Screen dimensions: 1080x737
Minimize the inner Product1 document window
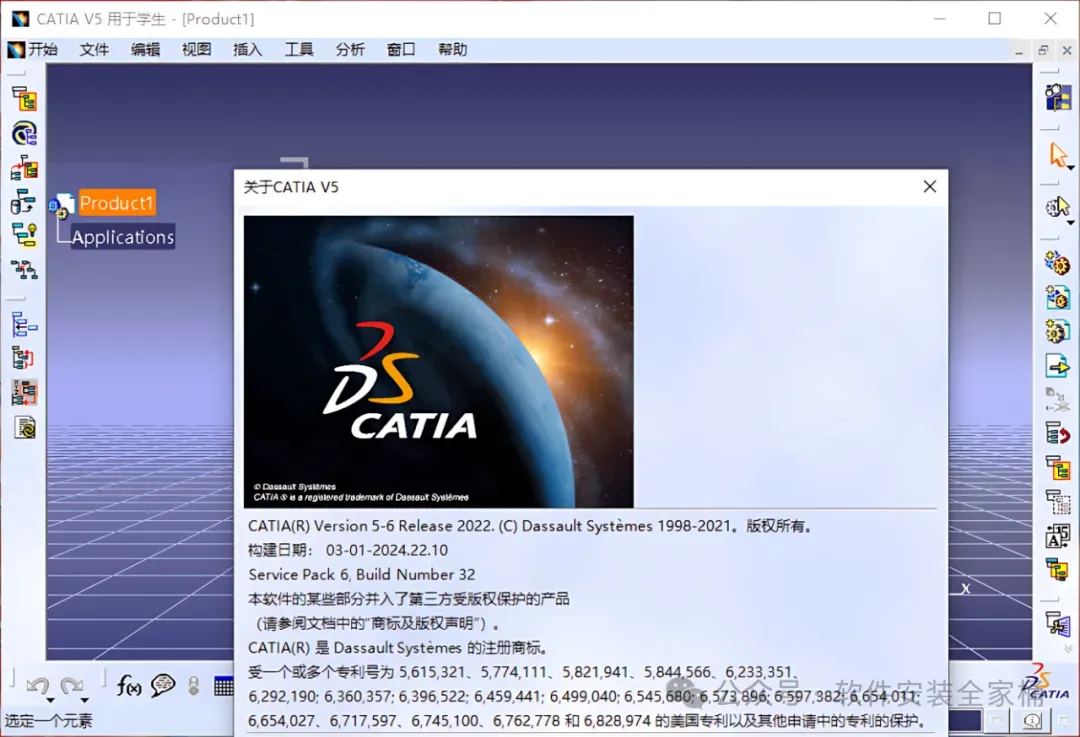pos(1019,50)
